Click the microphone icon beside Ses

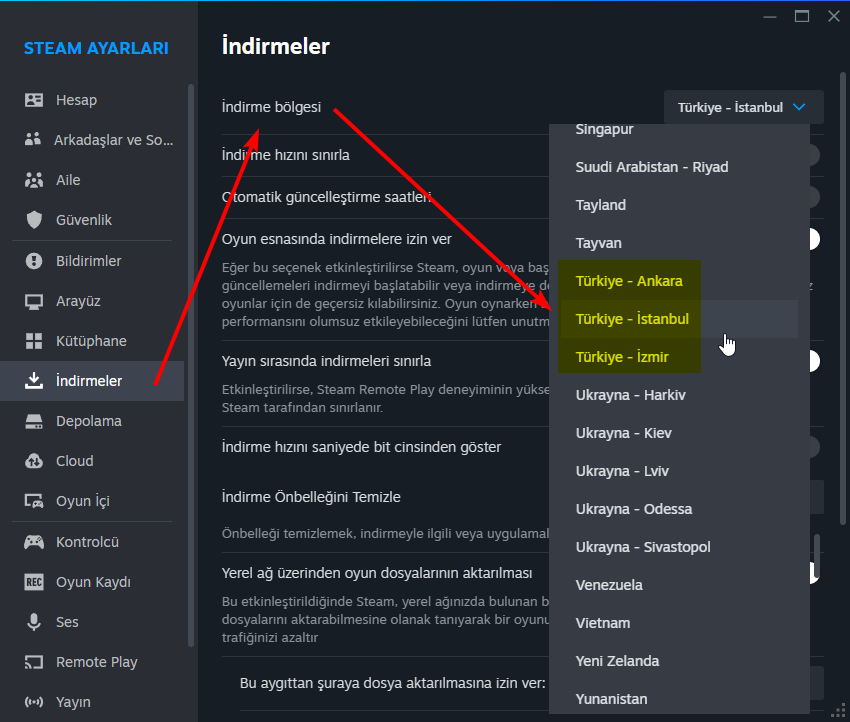click(34, 622)
